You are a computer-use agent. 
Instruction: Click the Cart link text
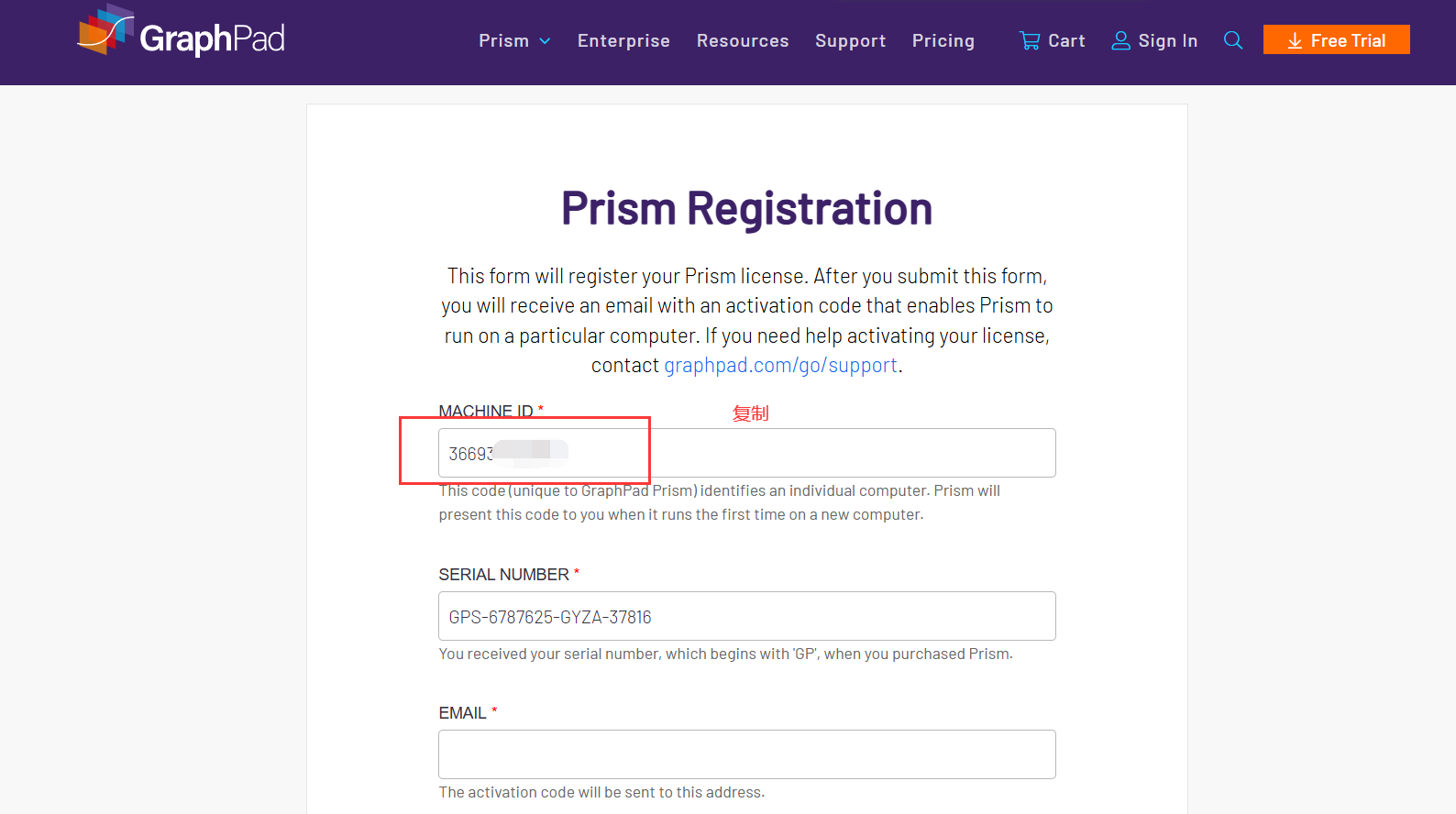1066,41
